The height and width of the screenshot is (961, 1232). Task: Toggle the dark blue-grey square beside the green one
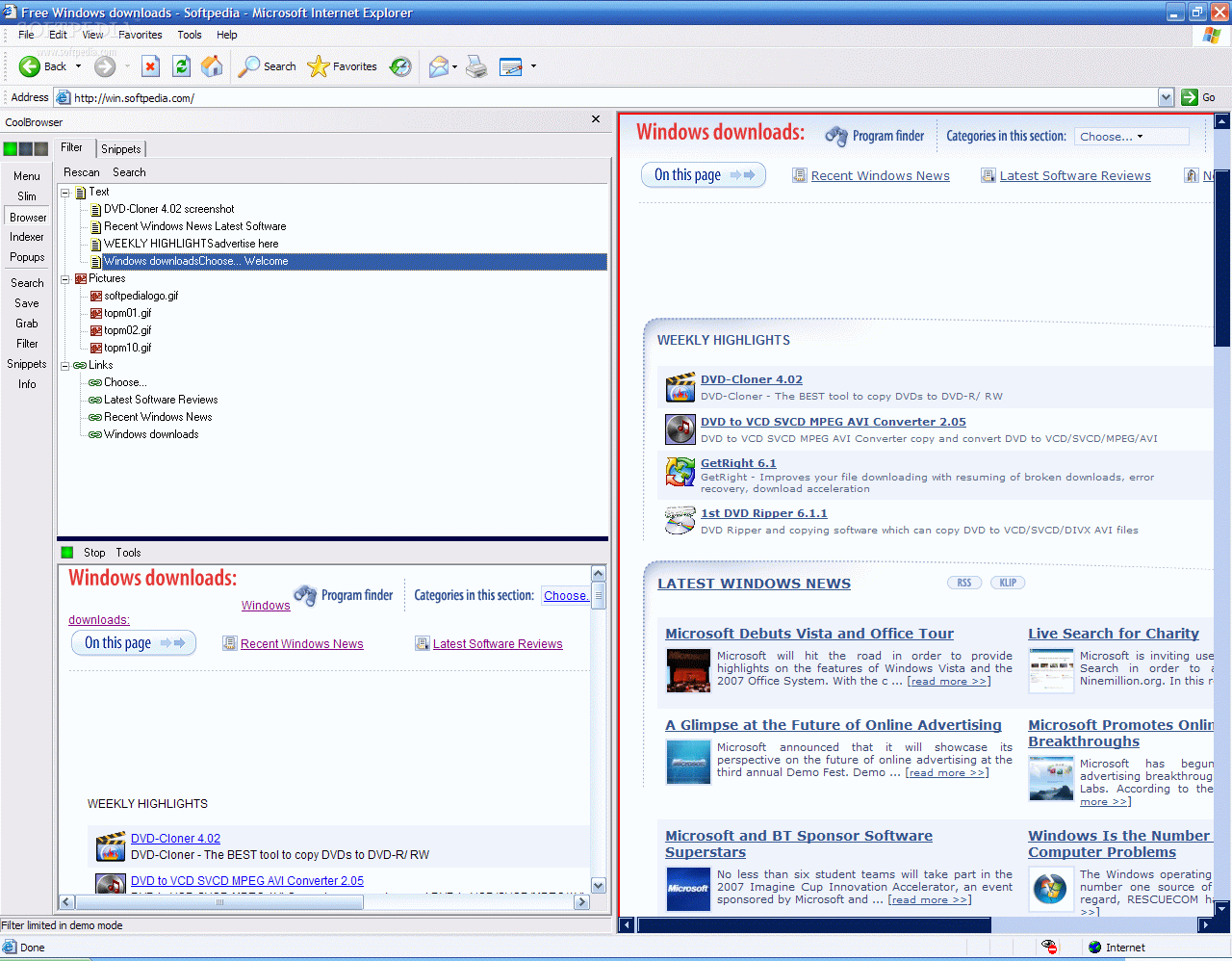coord(26,148)
